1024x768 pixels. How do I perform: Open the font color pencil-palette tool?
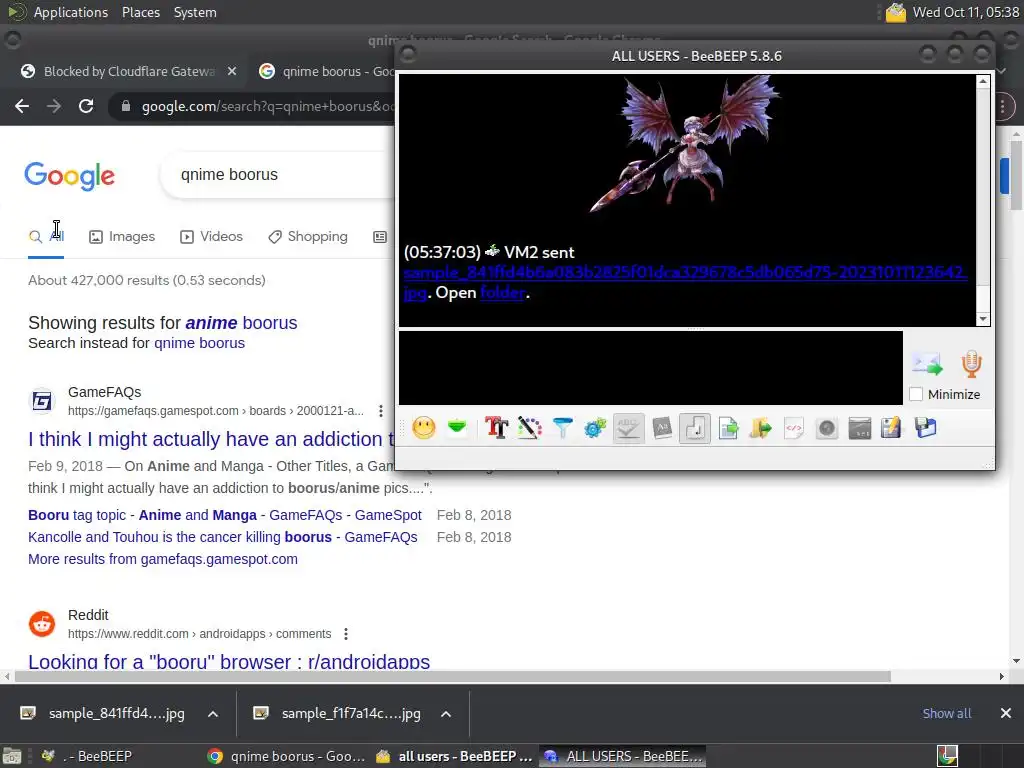pos(530,428)
